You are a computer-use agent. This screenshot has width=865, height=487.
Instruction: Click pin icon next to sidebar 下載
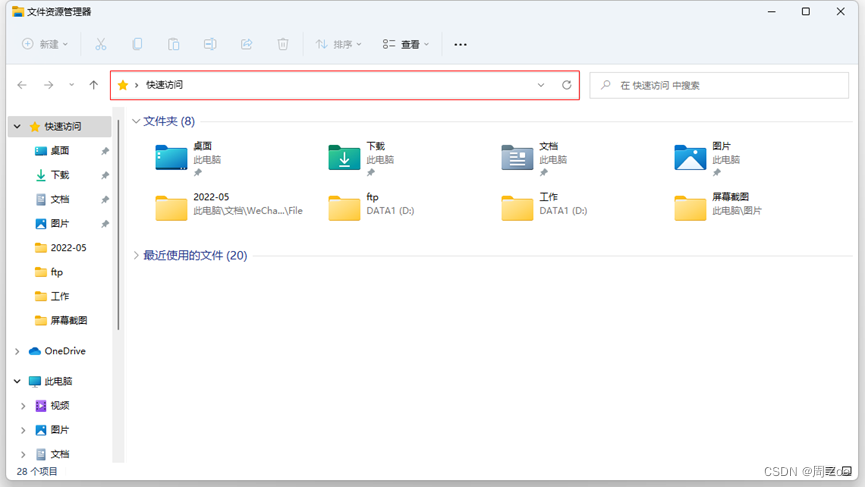click(x=105, y=175)
